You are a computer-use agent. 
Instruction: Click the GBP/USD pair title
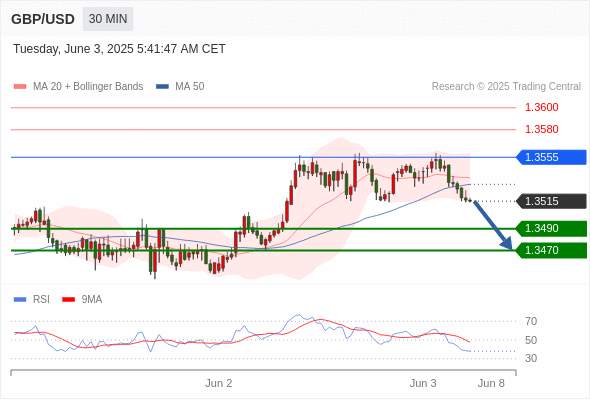43,19
